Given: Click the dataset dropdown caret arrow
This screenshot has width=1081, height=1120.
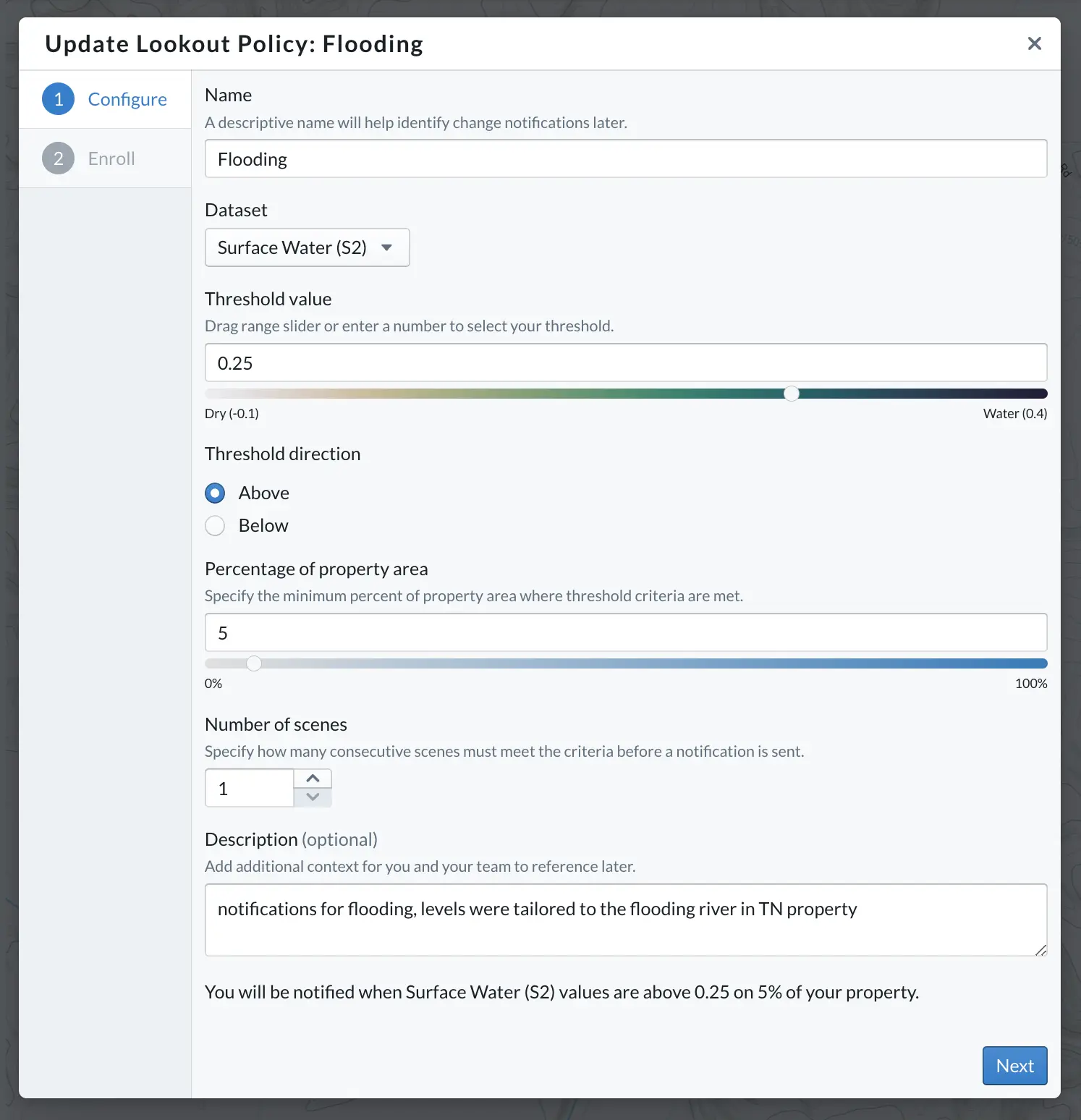Looking at the screenshot, I should [387, 247].
